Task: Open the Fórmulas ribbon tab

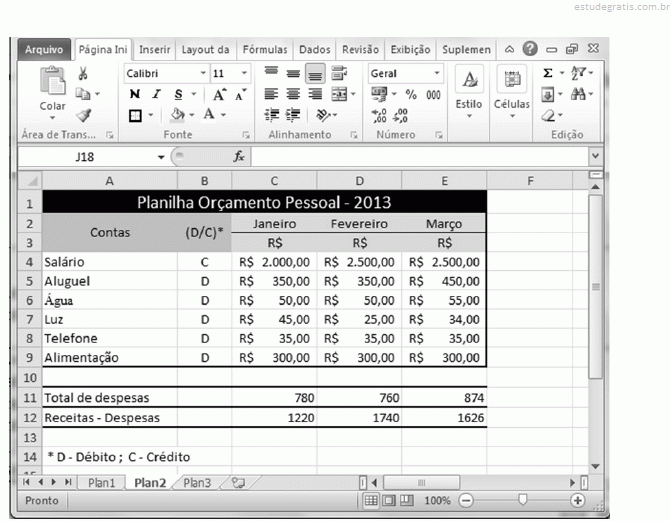Action: point(265,49)
